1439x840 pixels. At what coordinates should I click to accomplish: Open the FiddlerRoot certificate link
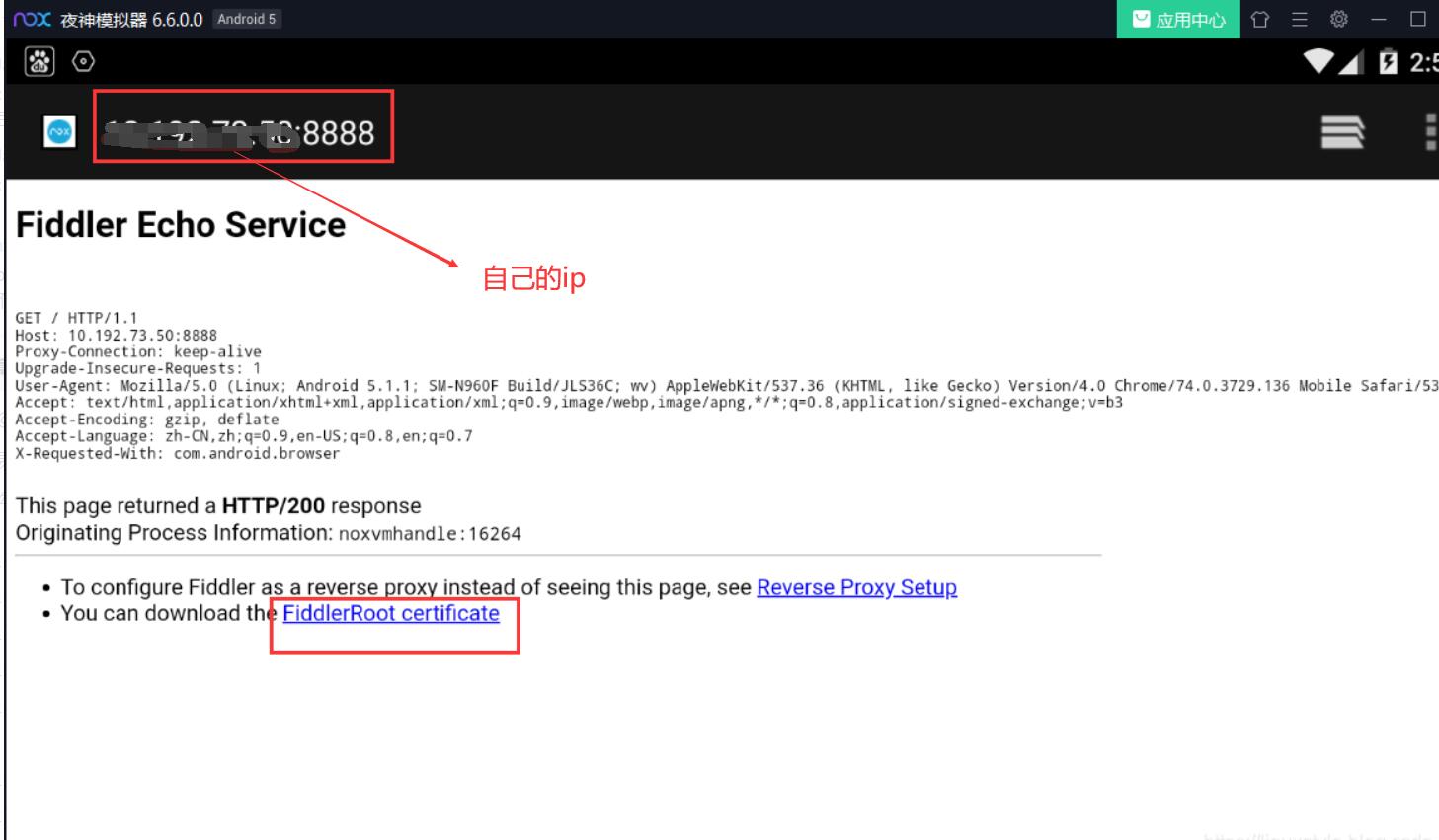tap(391, 613)
